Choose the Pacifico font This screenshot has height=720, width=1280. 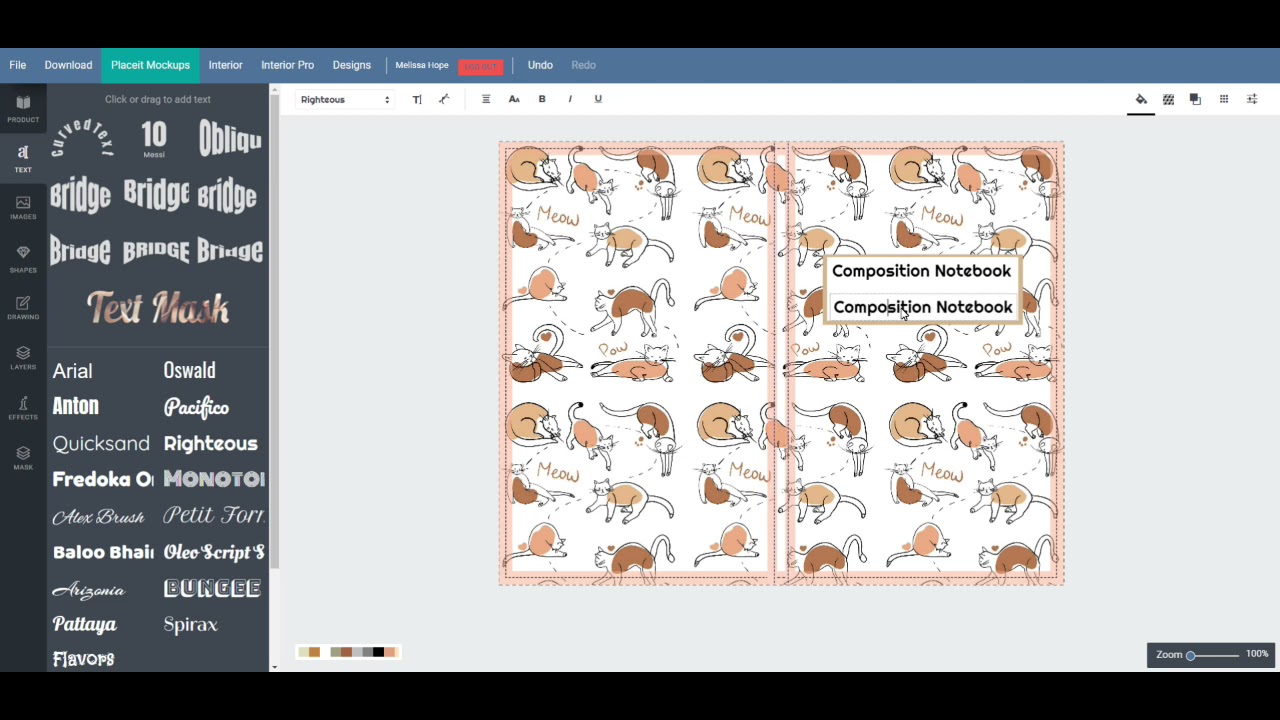[196, 407]
